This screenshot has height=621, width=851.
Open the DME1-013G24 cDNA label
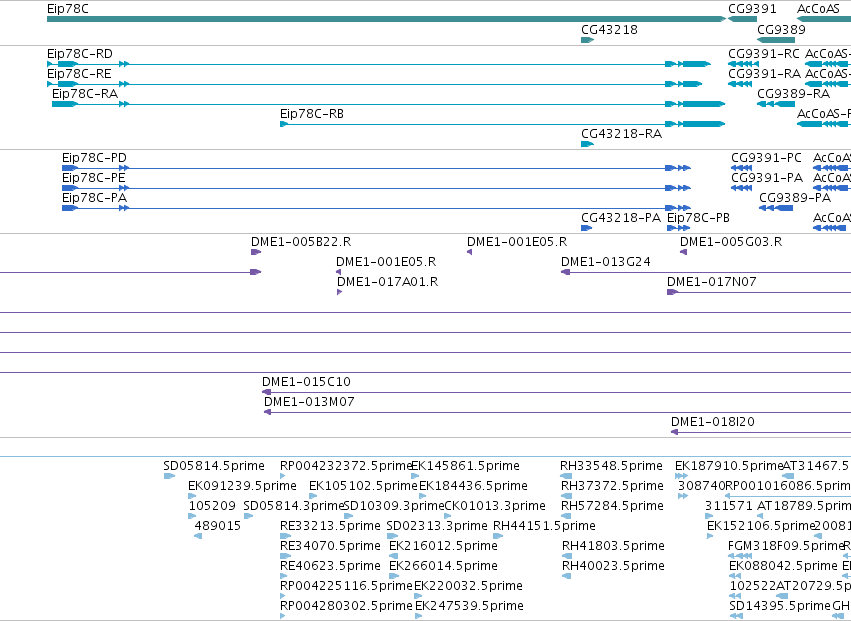606,262
